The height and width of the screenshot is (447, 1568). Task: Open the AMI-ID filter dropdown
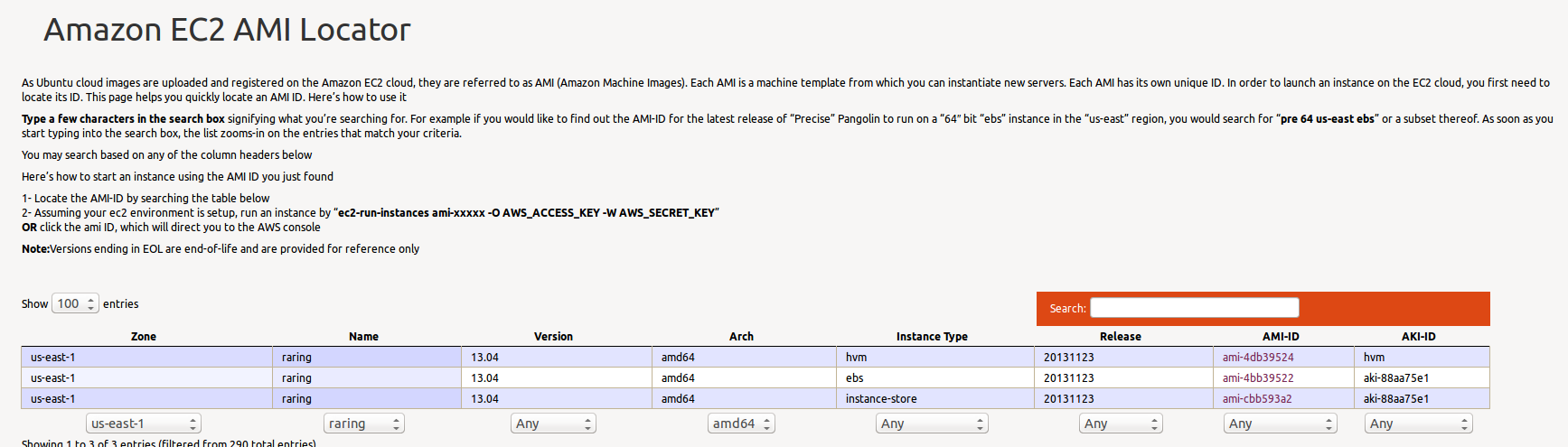pos(1281,424)
